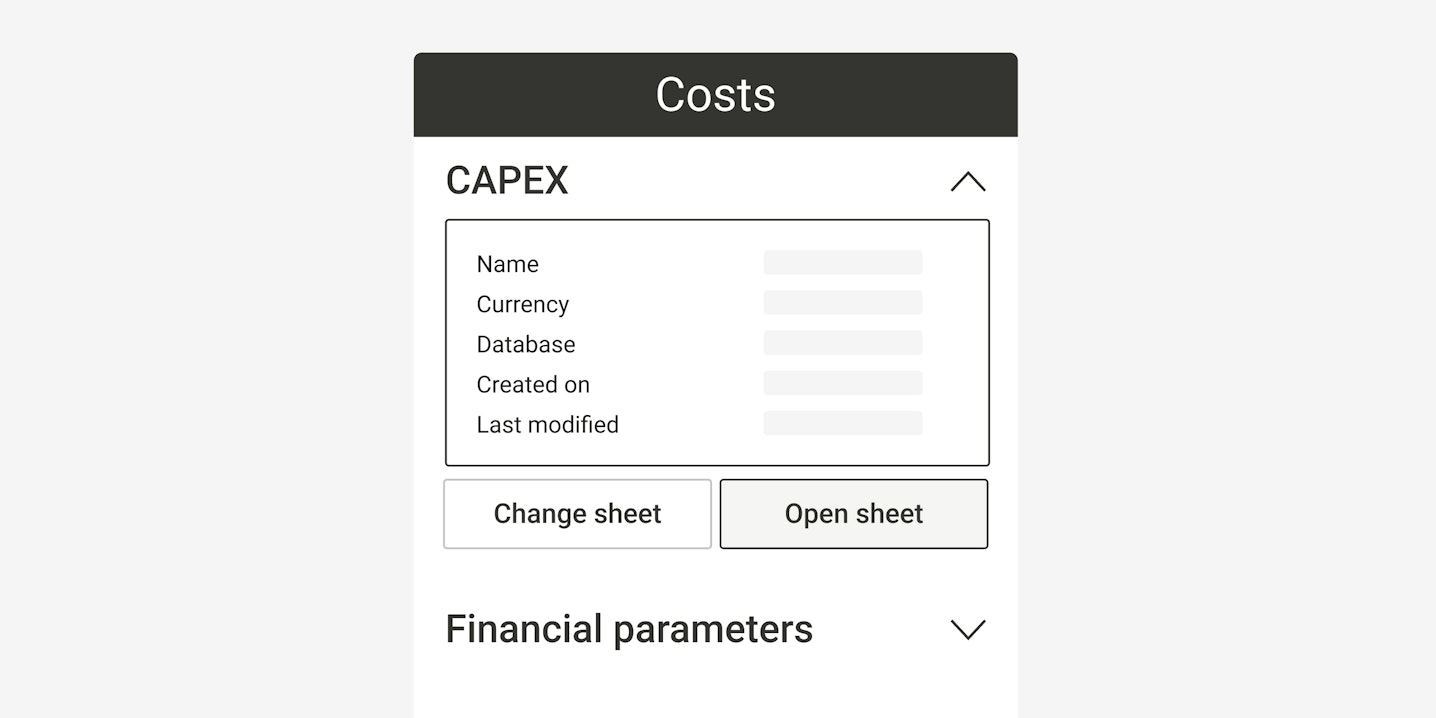The width and height of the screenshot is (1436, 718).
Task: Click the blank white area below Financial parameters
Action: pos(715,690)
